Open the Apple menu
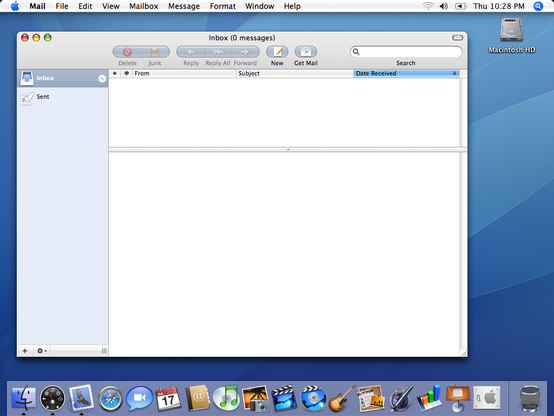Viewport: 554px width, 416px height. click(x=15, y=6)
